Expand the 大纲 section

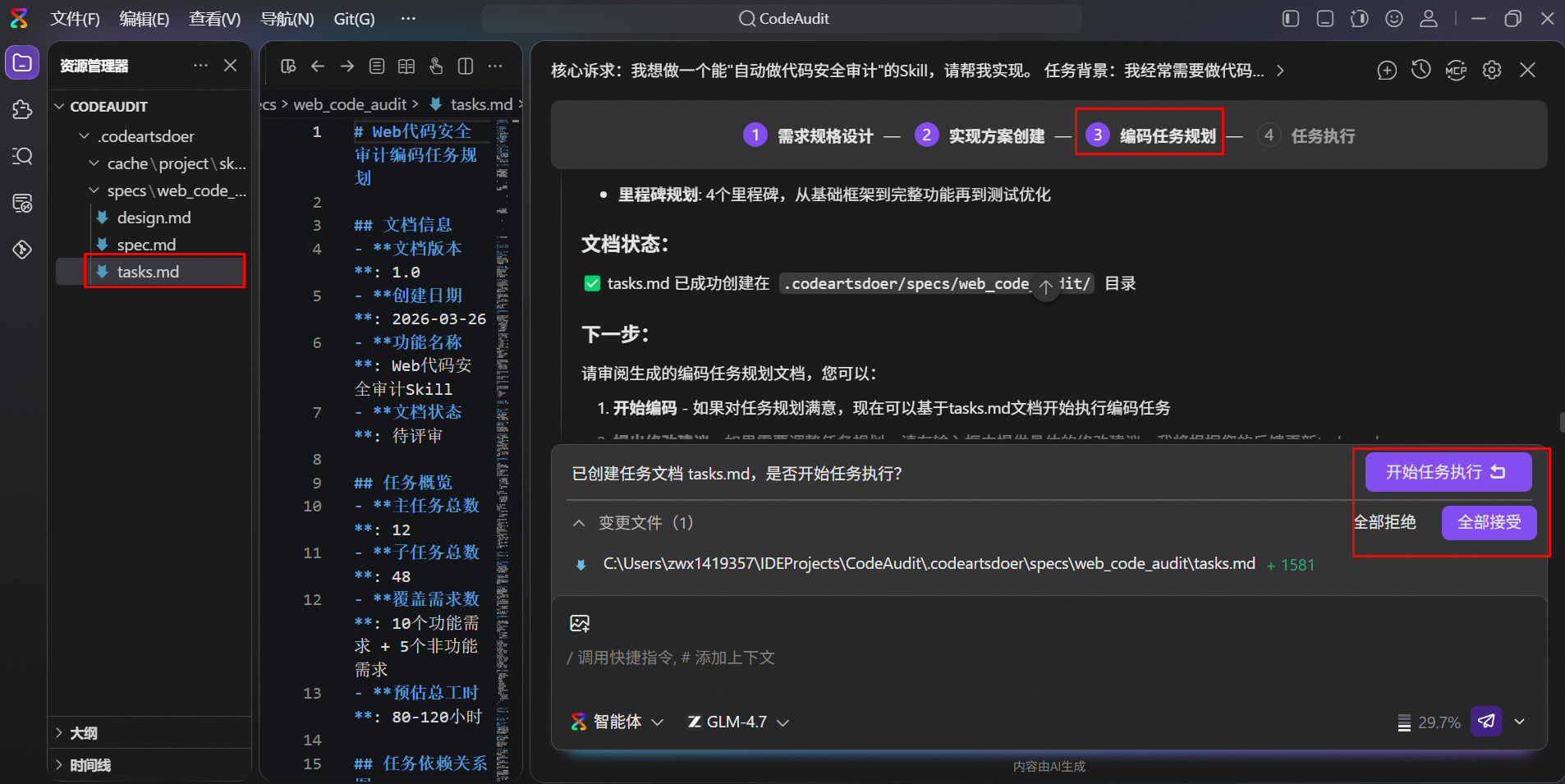(59, 733)
